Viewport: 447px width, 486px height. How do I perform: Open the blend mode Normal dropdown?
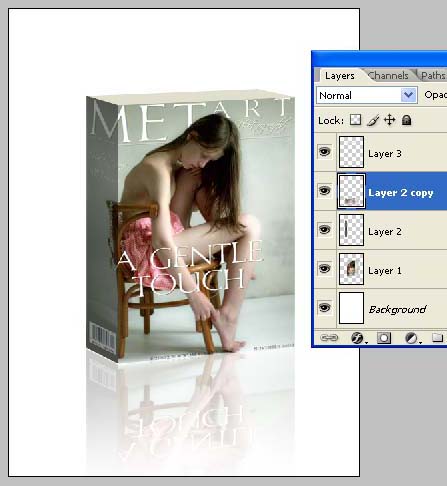click(367, 95)
